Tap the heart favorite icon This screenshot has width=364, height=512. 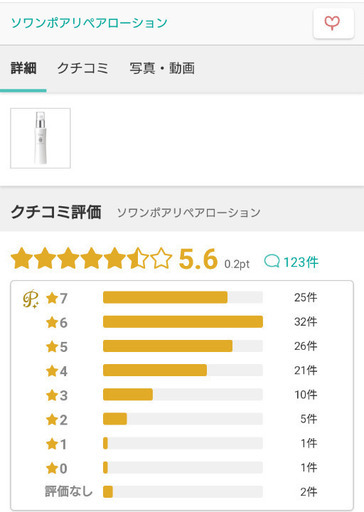pyautogui.click(x=333, y=23)
